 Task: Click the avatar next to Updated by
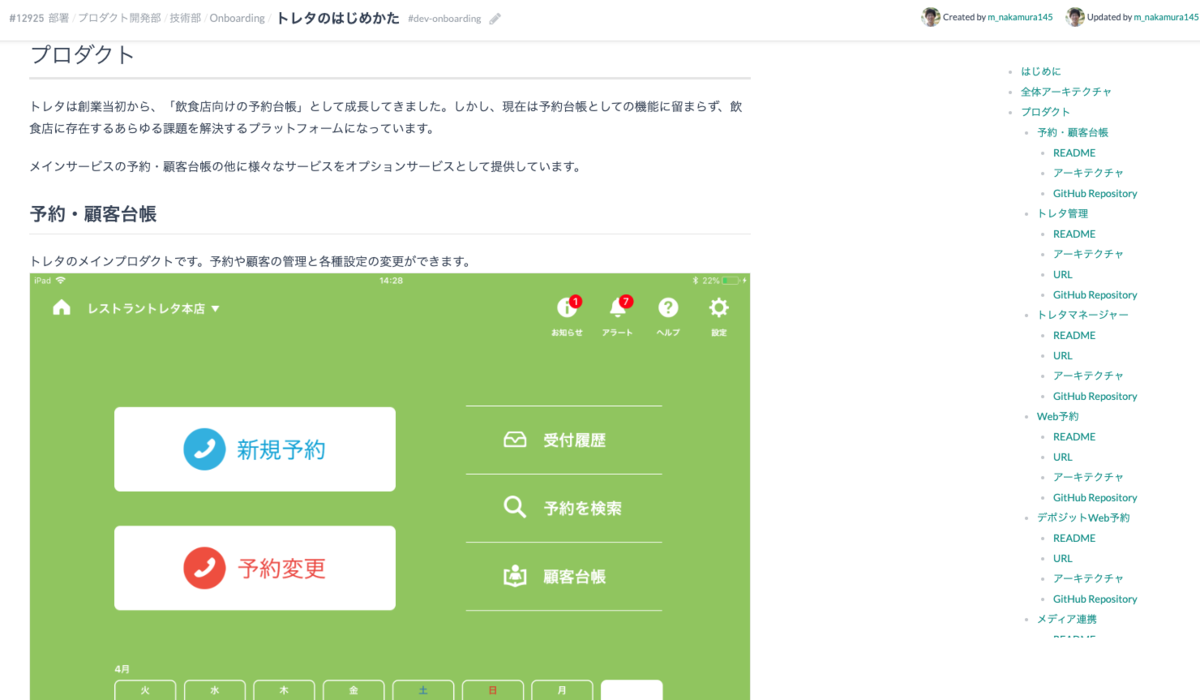1075,17
